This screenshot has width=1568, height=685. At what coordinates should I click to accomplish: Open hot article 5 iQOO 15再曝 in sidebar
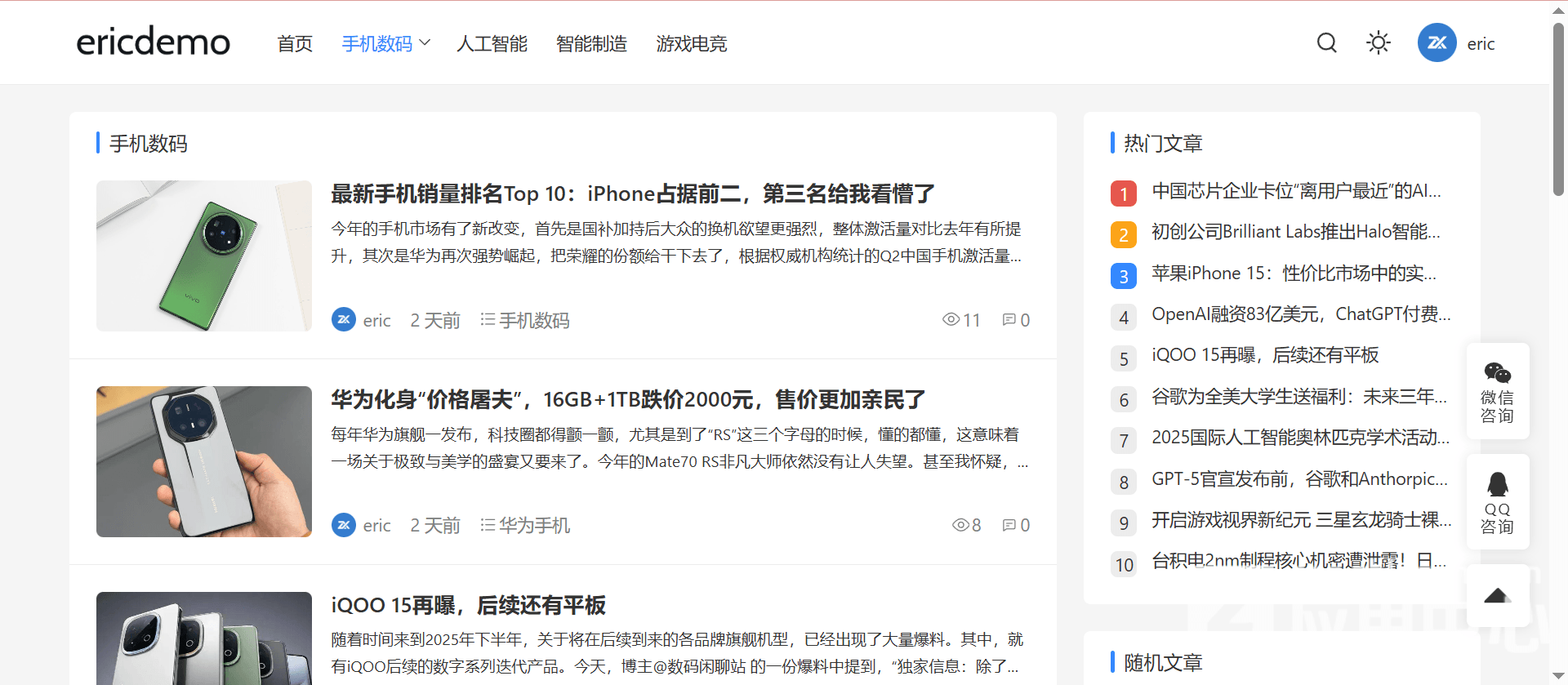point(1265,355)
